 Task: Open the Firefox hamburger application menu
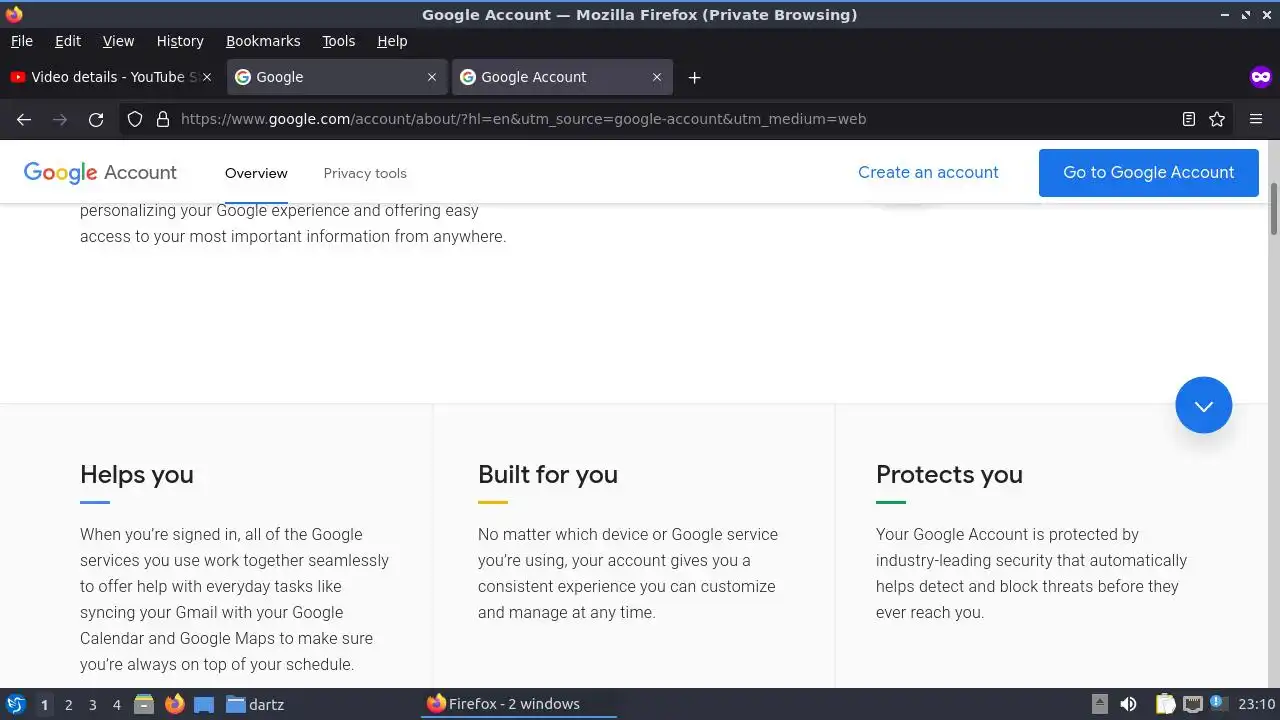[1256, 119]
